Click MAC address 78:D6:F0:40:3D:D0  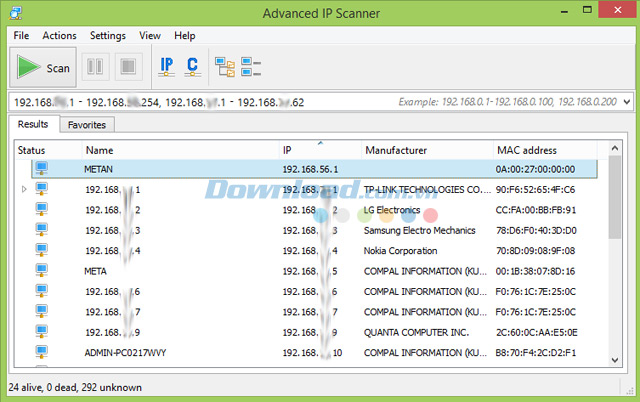click(536, 231)
